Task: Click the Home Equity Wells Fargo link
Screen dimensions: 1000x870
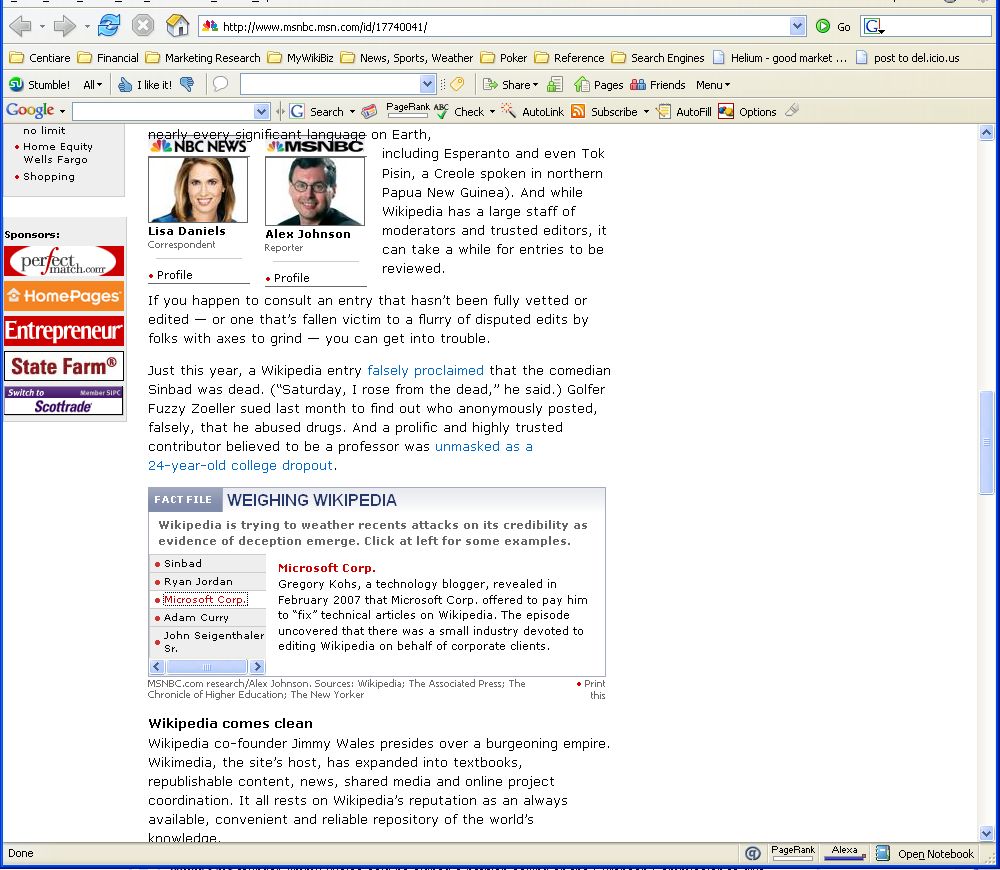Action: pyautogui.click(x=57, y=153)
